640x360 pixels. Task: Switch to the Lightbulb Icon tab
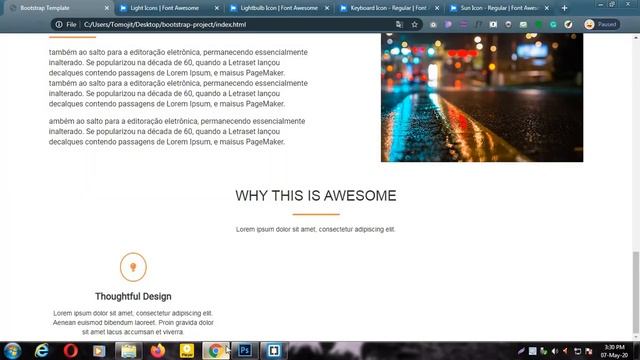[x=279, y=8]
